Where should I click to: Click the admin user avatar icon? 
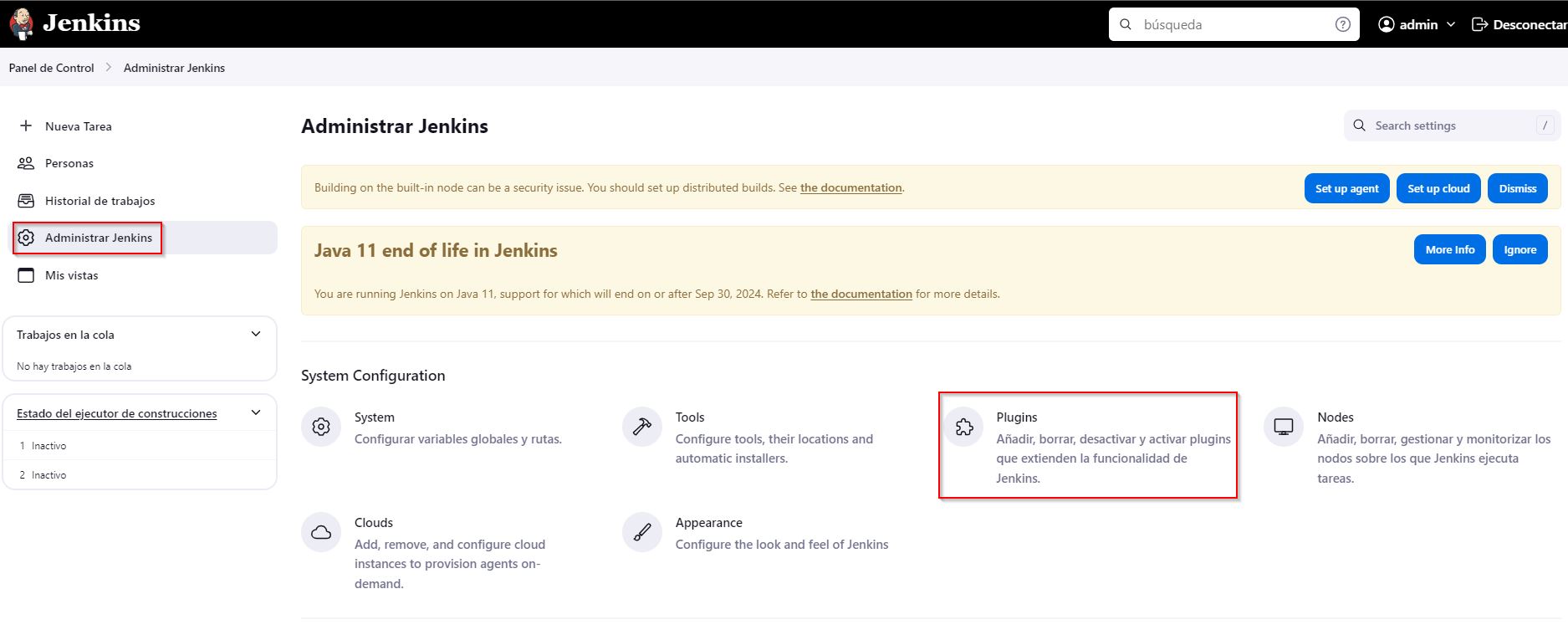(1386, 24)
